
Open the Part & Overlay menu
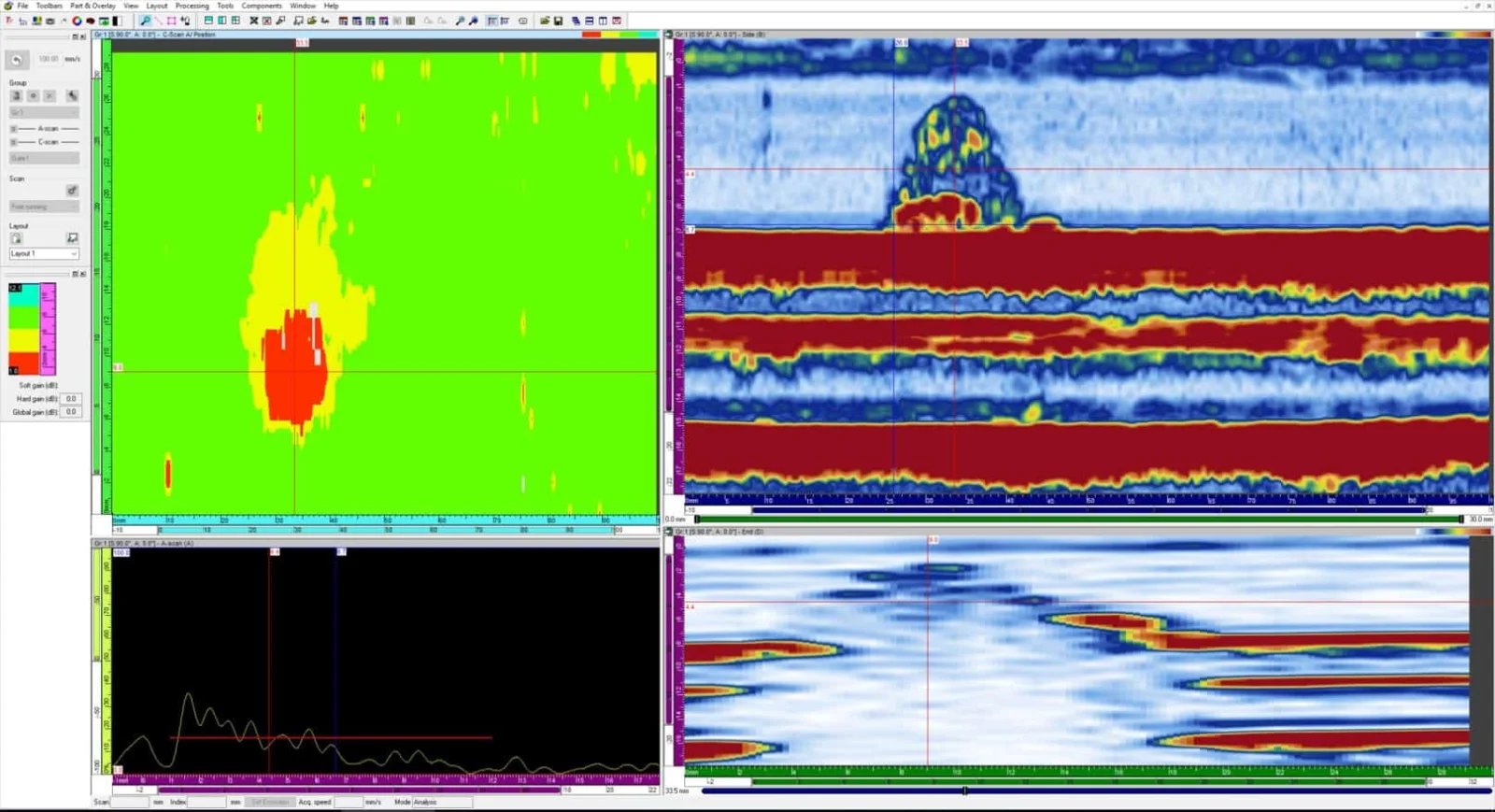[93, 6]
